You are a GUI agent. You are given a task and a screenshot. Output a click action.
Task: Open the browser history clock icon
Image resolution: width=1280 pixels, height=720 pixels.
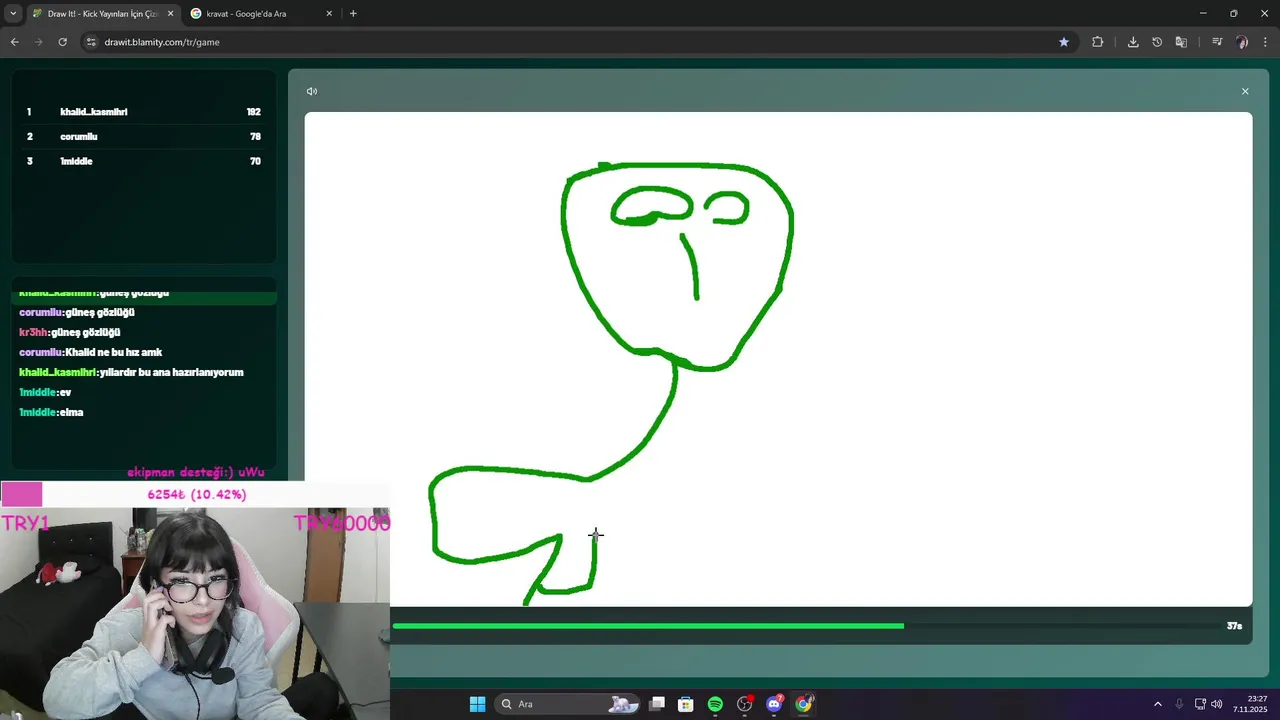(x=1157, y=42)
